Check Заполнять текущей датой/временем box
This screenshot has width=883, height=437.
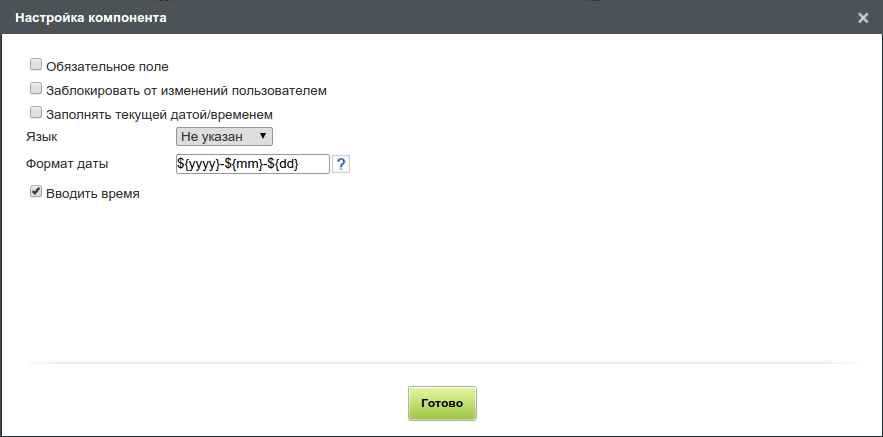tap(36, 113)
